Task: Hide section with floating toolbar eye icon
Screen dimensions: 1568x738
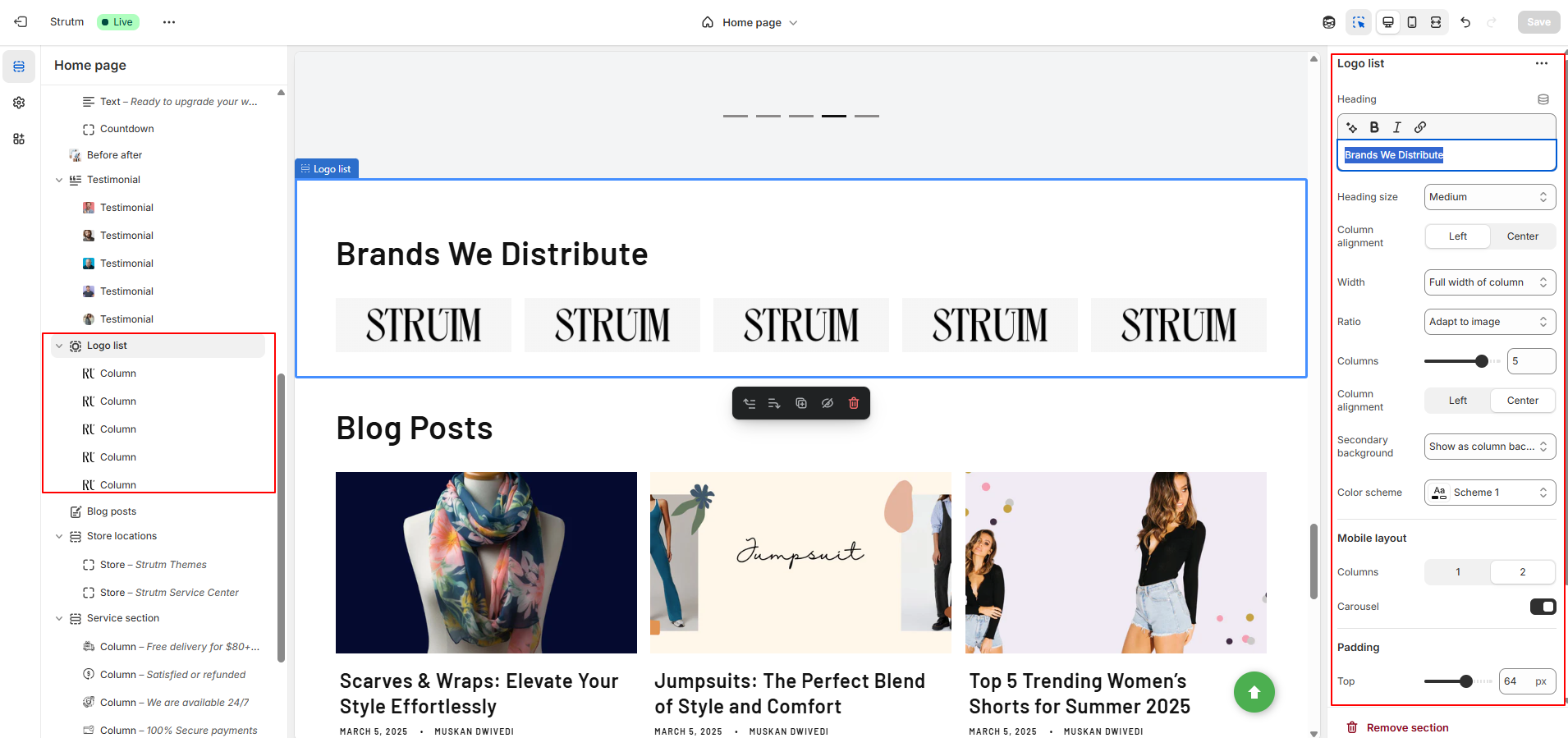Action: (x=828, y=403)
